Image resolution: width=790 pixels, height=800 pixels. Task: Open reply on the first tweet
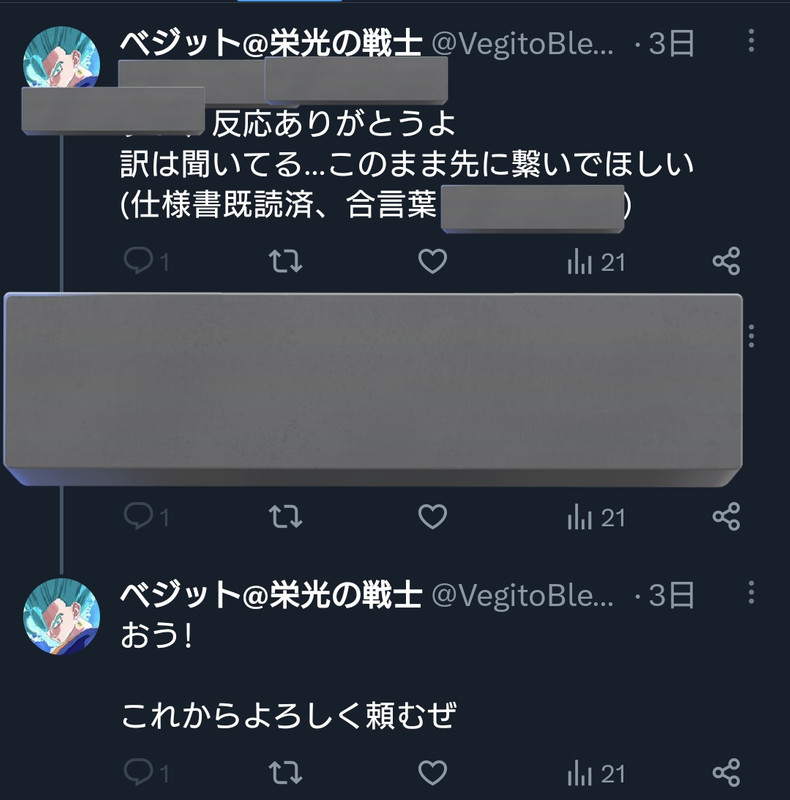point(145,261)
